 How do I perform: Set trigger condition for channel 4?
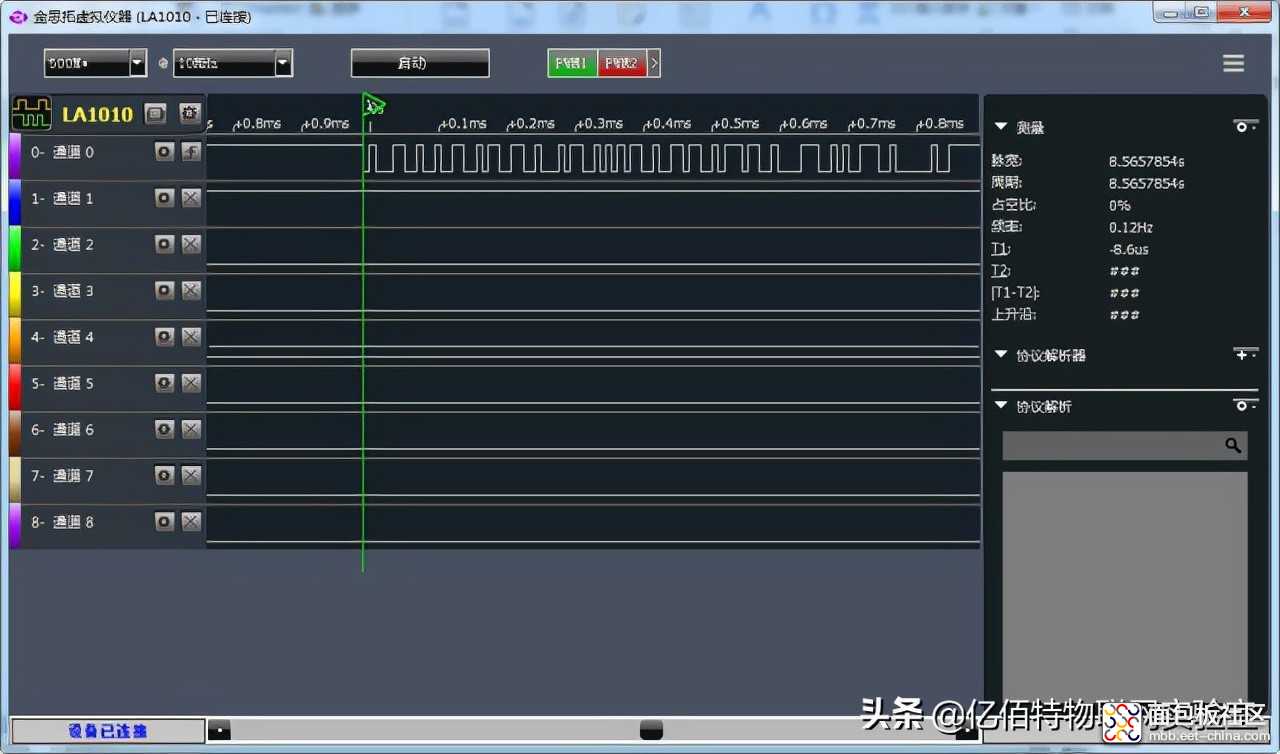pyautogui.click(x=191, y=337)
